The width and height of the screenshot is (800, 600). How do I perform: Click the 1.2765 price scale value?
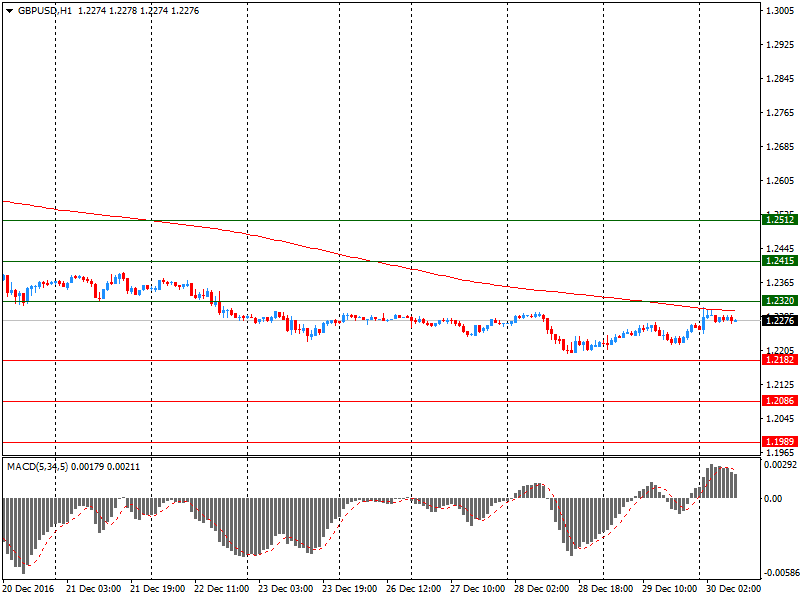tap(780, 113)
